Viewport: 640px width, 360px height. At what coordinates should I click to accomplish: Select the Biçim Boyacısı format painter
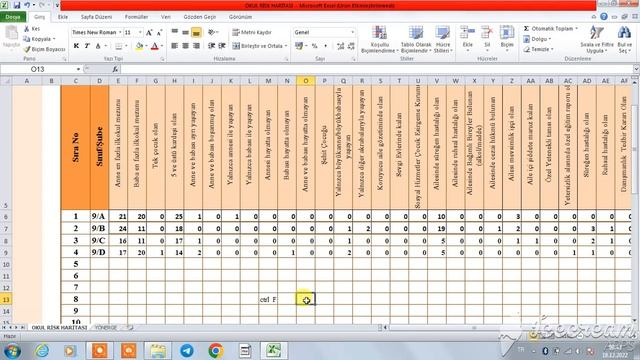pyautogui.click(x=44, y=49)
